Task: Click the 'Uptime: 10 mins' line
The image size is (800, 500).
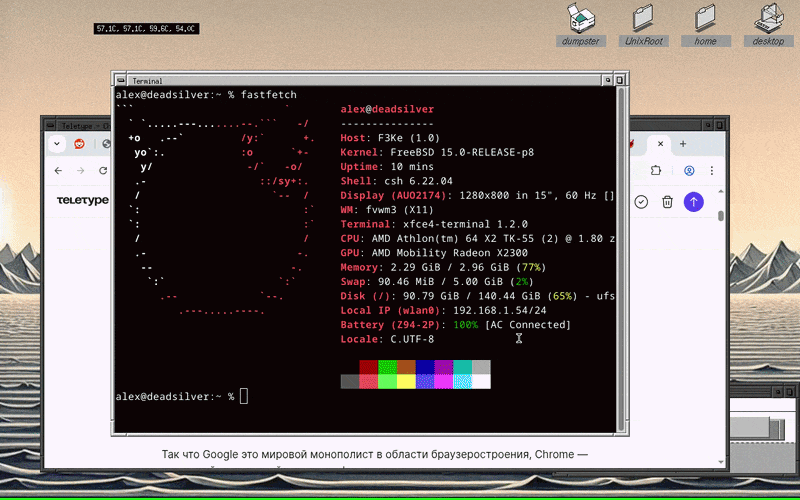Action: [387, 166]
